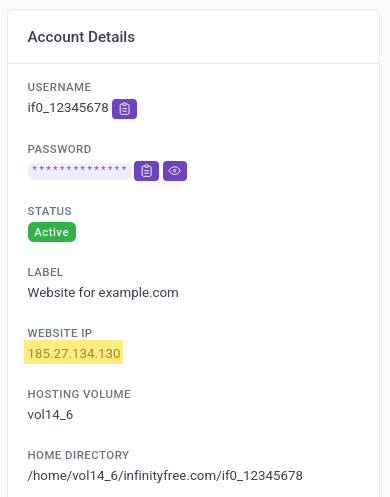
Task: Copy the username with the clipboard icon
Action: tap(124, 109)
